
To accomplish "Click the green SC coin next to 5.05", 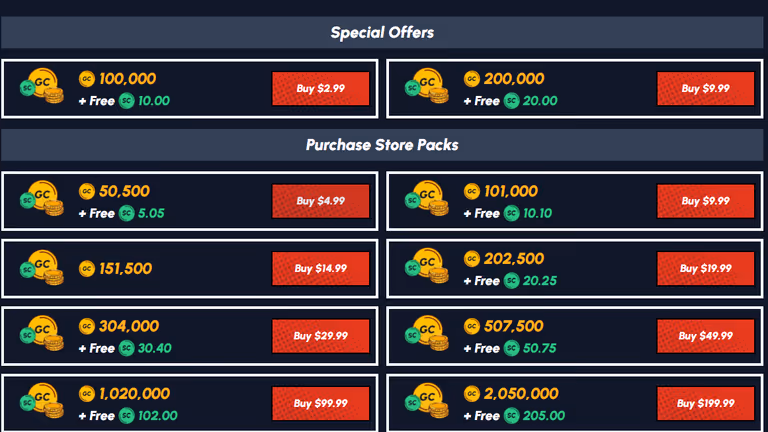I will pyautogui.click(x=127, y=213).
